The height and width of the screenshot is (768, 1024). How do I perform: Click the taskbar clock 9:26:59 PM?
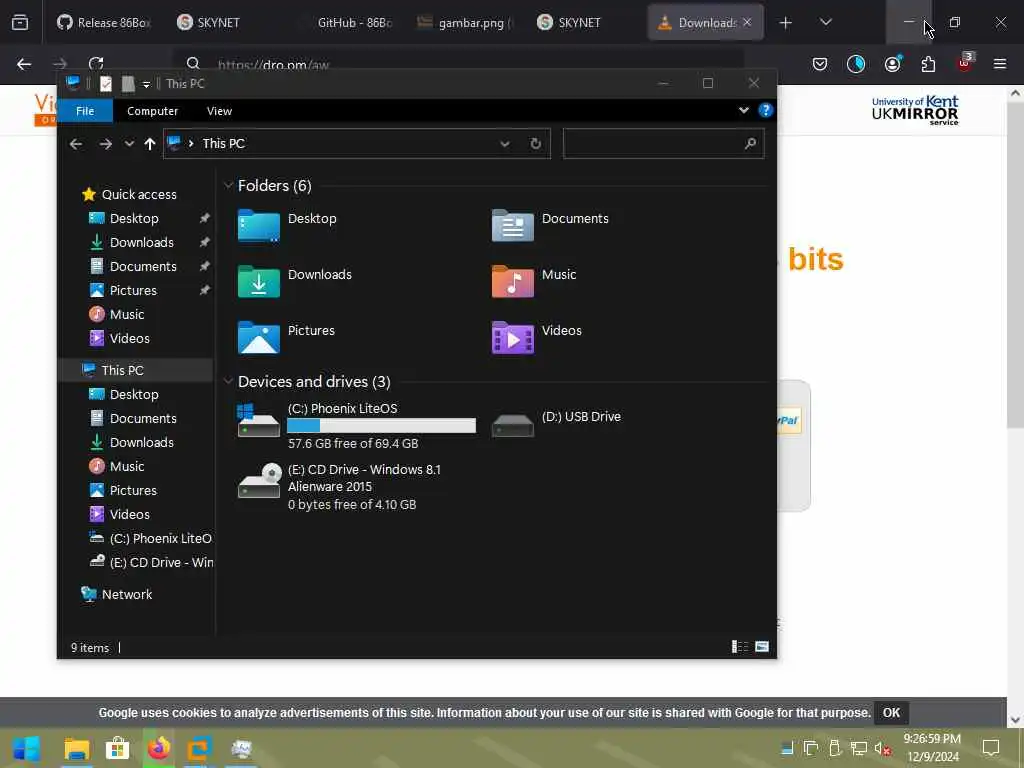[x=931, y=739]
